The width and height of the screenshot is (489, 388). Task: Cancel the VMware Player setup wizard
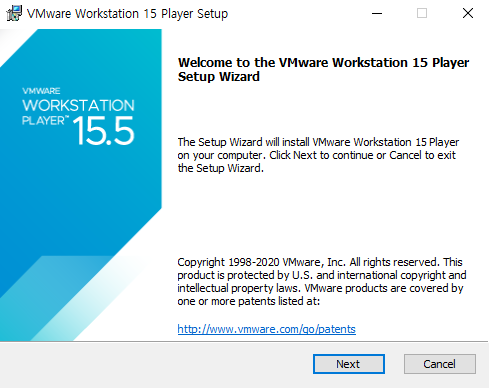point(440,364)
